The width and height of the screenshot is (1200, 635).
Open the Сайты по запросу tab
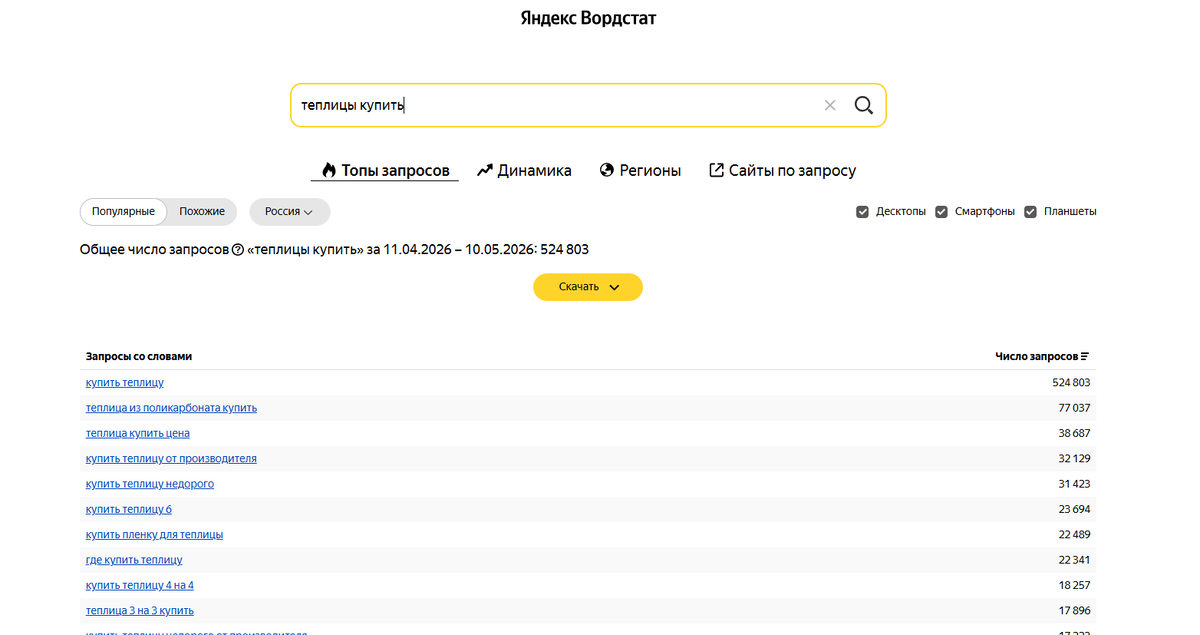click(x=782, y=171)
